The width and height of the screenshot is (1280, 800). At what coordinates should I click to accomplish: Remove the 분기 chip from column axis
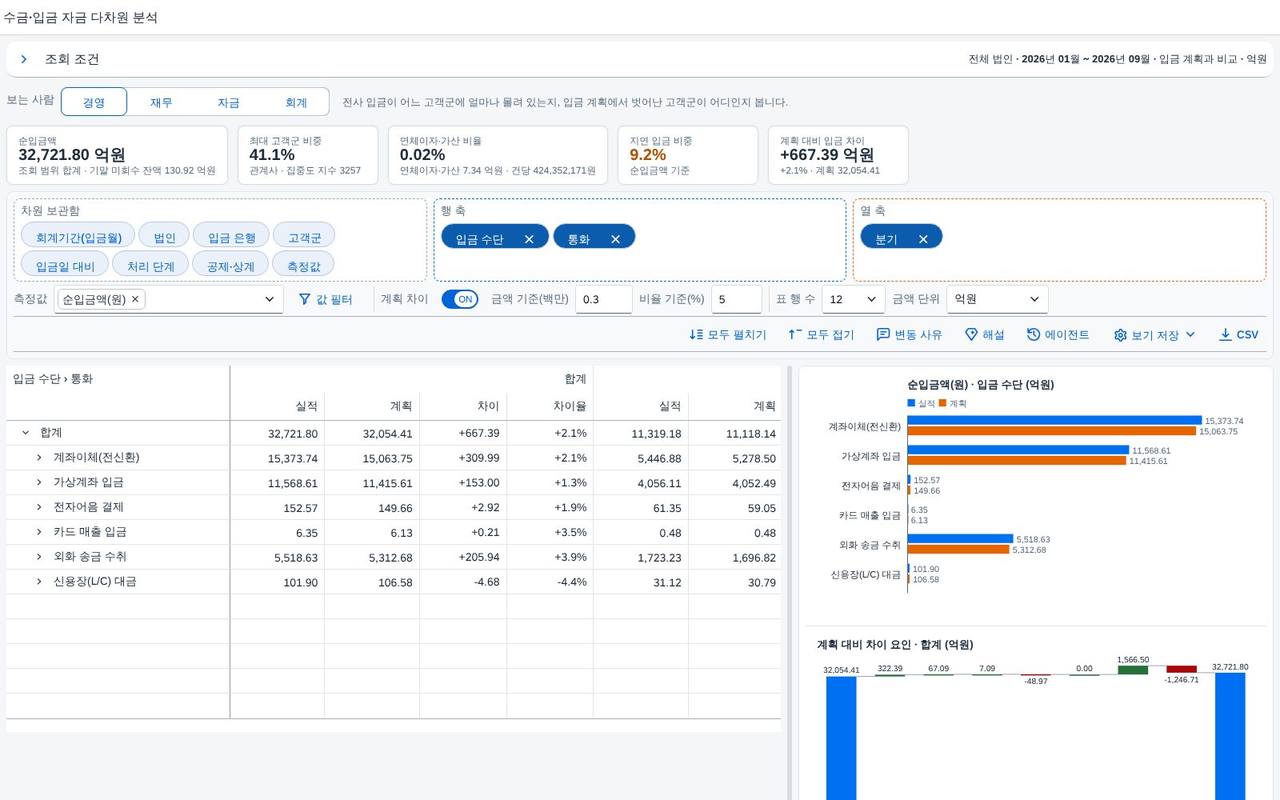click(923, 239)
